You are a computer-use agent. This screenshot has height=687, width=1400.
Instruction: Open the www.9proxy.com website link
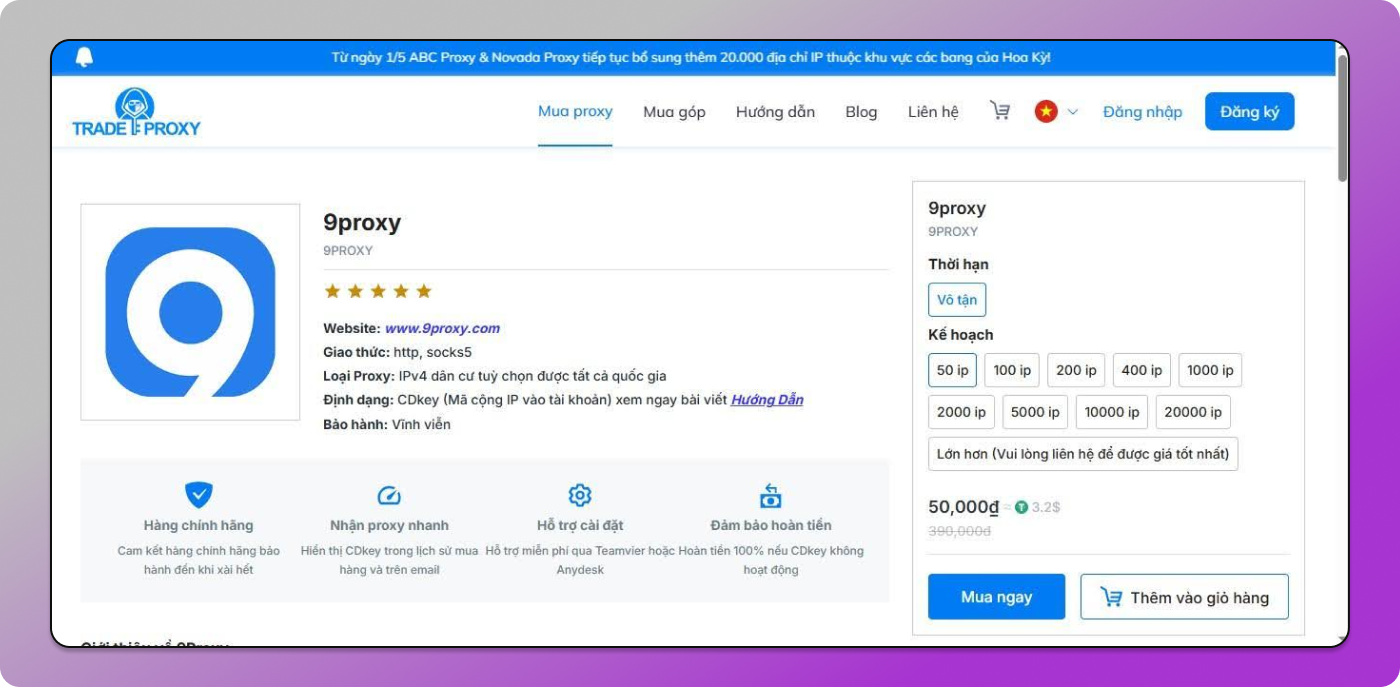[x=442, y=328]
